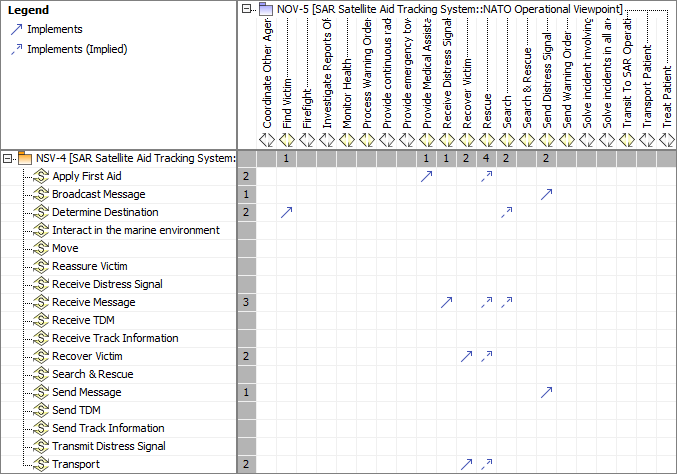The height and width of the screenshot is (474, 677).
Task: Click the Treat Patient column icon
Action: [x=667, y=140]
